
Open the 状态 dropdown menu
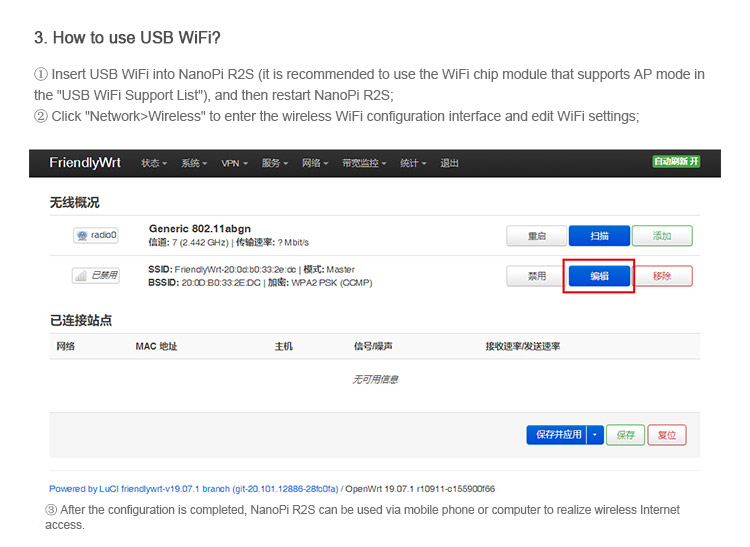click(154, 163)
